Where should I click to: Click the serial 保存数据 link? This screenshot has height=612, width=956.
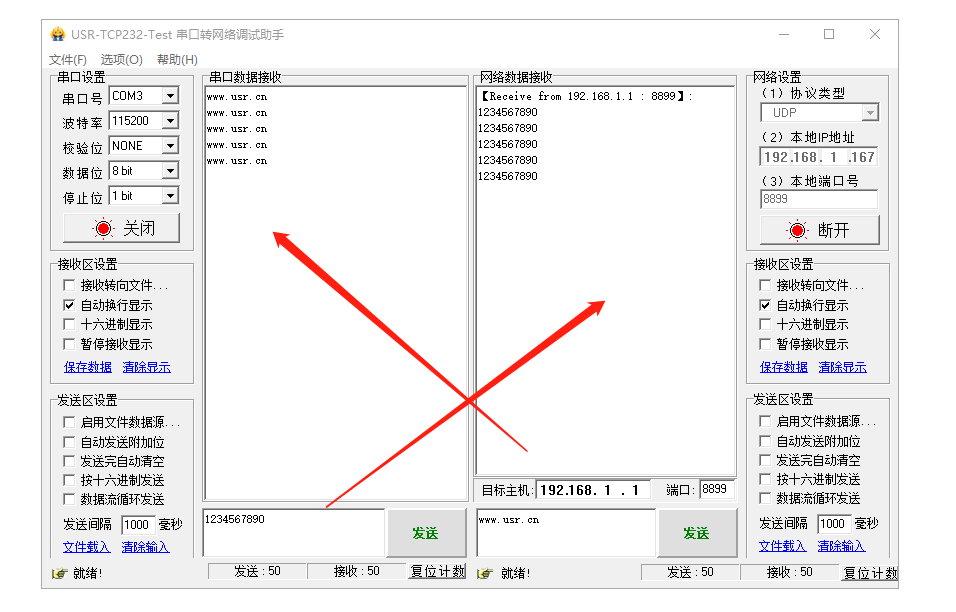pos(87,367)
